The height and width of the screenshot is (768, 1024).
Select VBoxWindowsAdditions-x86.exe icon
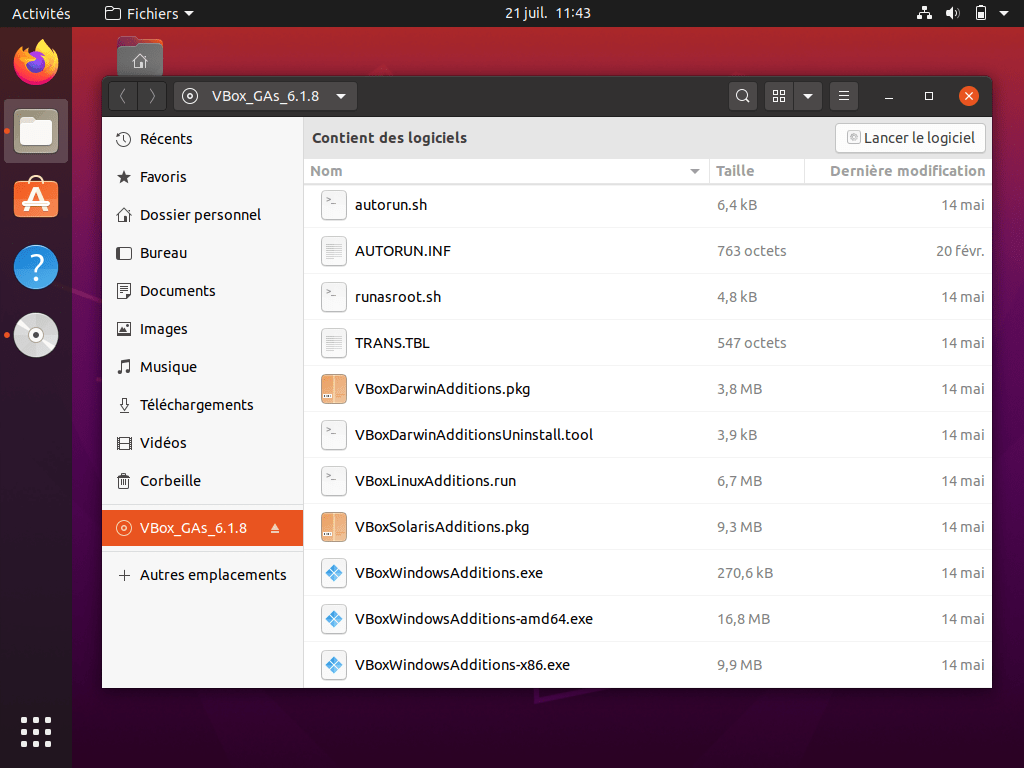334,665
